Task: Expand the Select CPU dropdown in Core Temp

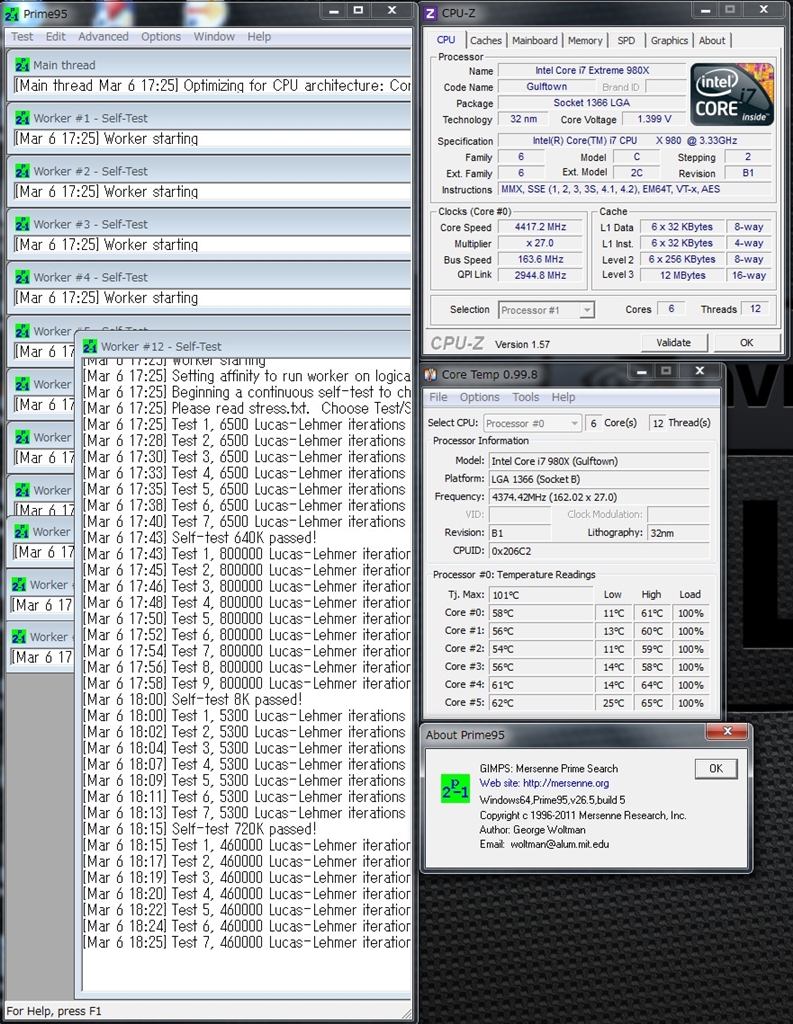Action: [532, 423]
